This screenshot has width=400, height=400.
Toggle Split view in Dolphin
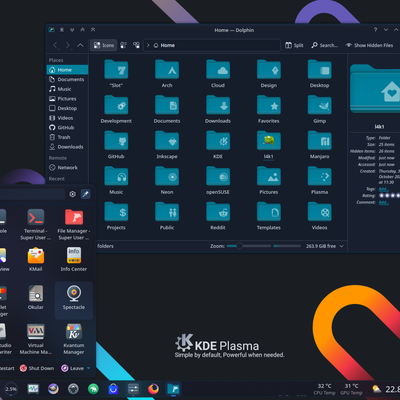[x=294, y=45]
